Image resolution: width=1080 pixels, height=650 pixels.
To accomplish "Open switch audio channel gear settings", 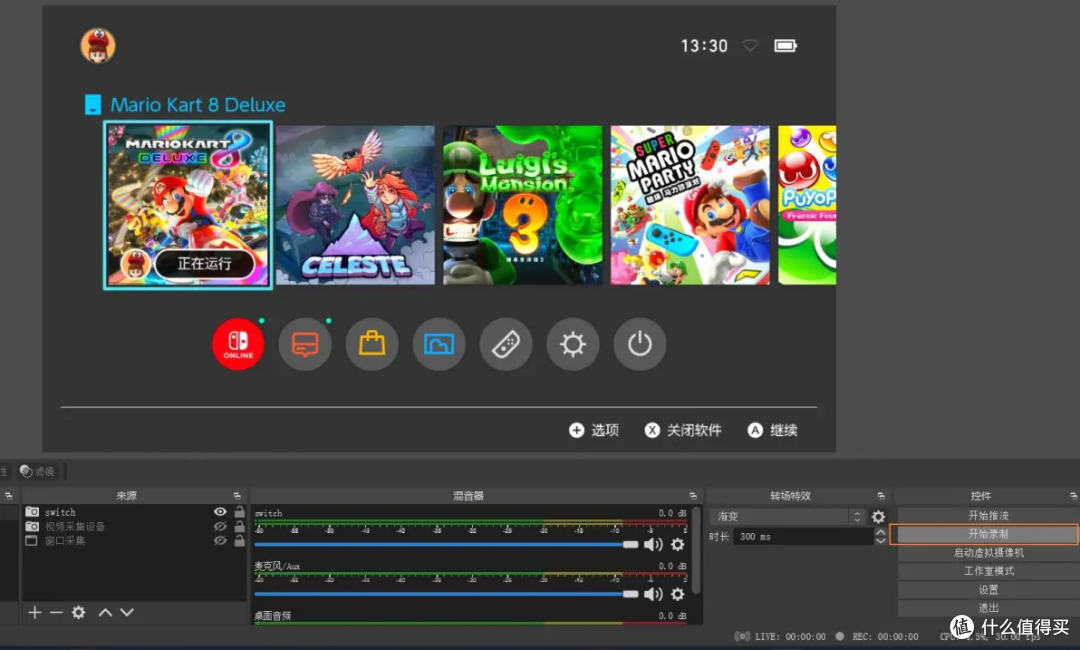I will 678,545.
